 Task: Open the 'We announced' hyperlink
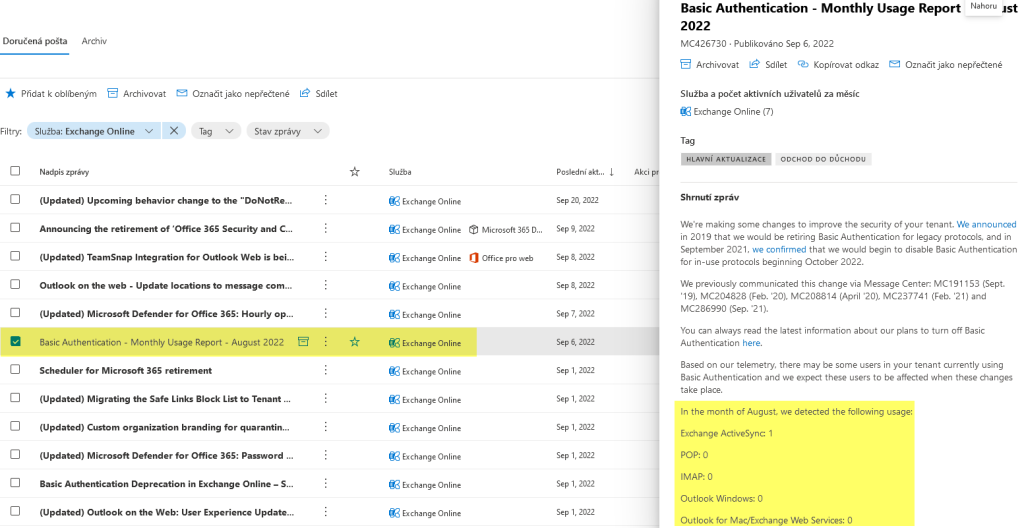(987, 224)
